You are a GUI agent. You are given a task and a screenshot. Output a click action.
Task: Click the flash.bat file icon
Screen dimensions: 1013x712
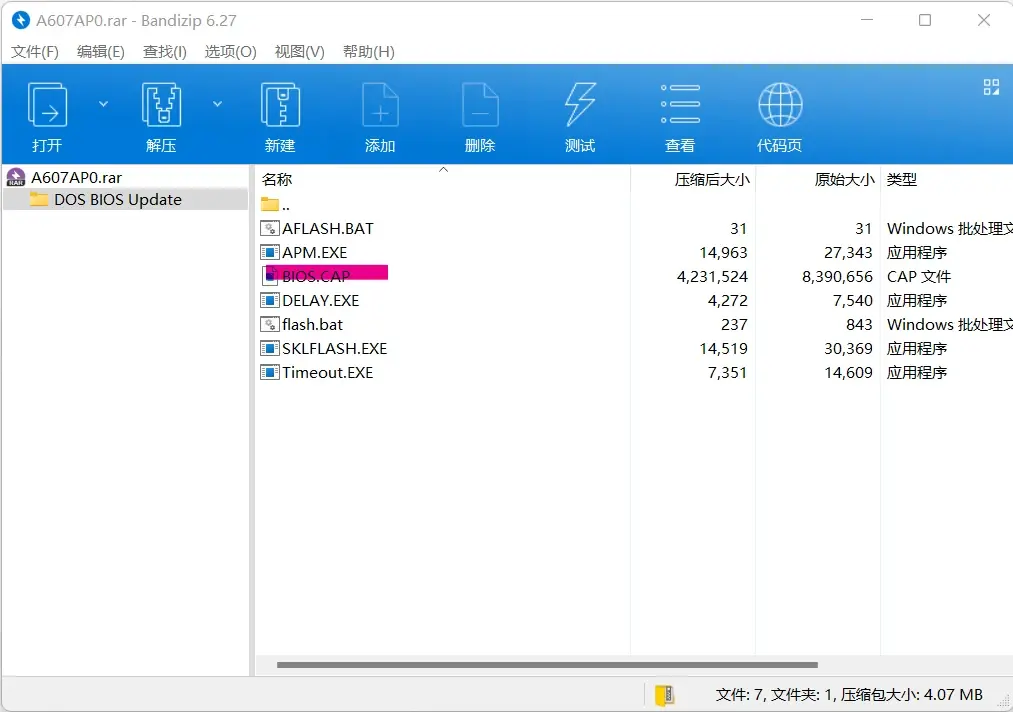(x=269, y=324)
